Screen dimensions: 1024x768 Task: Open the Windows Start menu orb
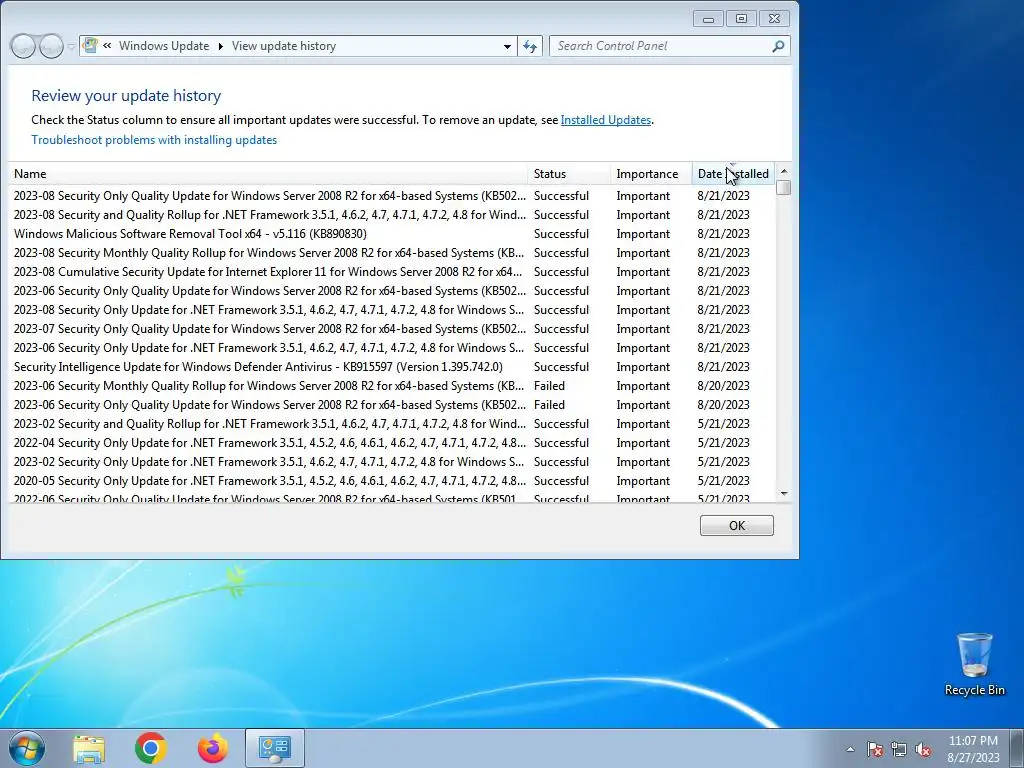click(x=27, y=748)
